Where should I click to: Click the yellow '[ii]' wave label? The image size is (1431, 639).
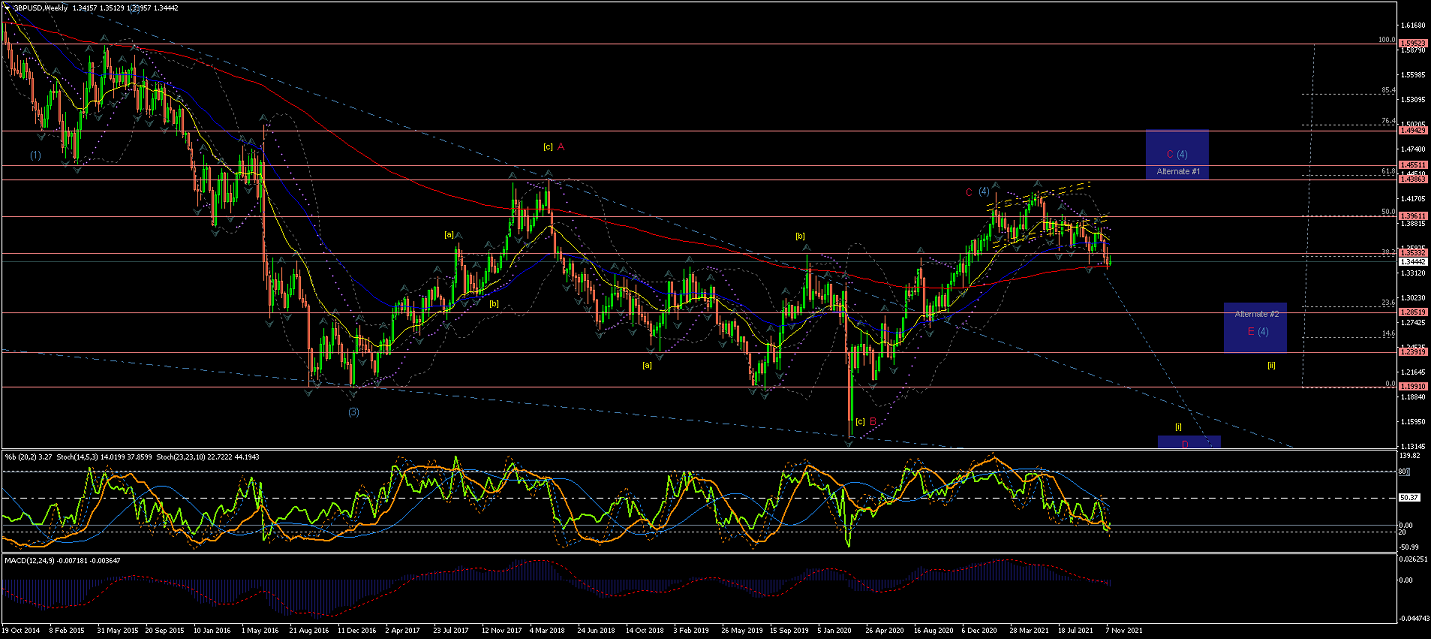click(x=1271, y=365)
